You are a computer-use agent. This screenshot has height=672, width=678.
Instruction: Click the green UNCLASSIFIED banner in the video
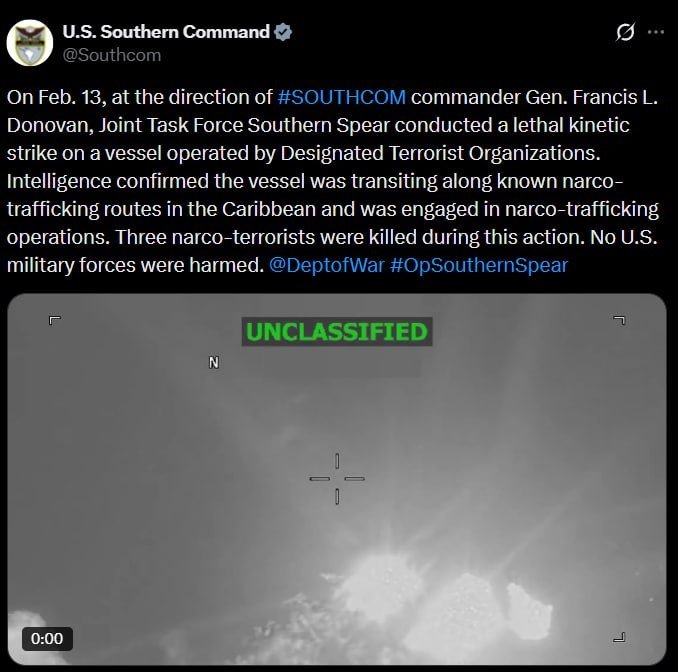(x=337, y=332)
